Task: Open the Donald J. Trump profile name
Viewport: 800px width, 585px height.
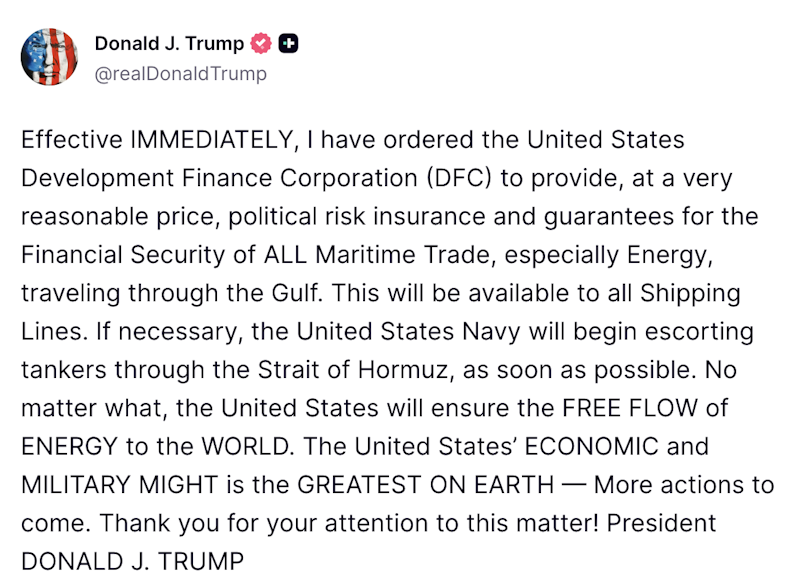Action: click(172, 43)
